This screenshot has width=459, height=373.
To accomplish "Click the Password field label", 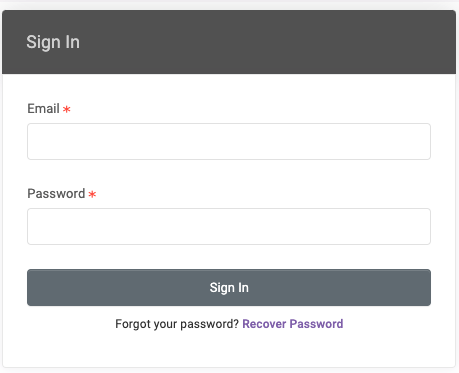I will coord(56,193).
